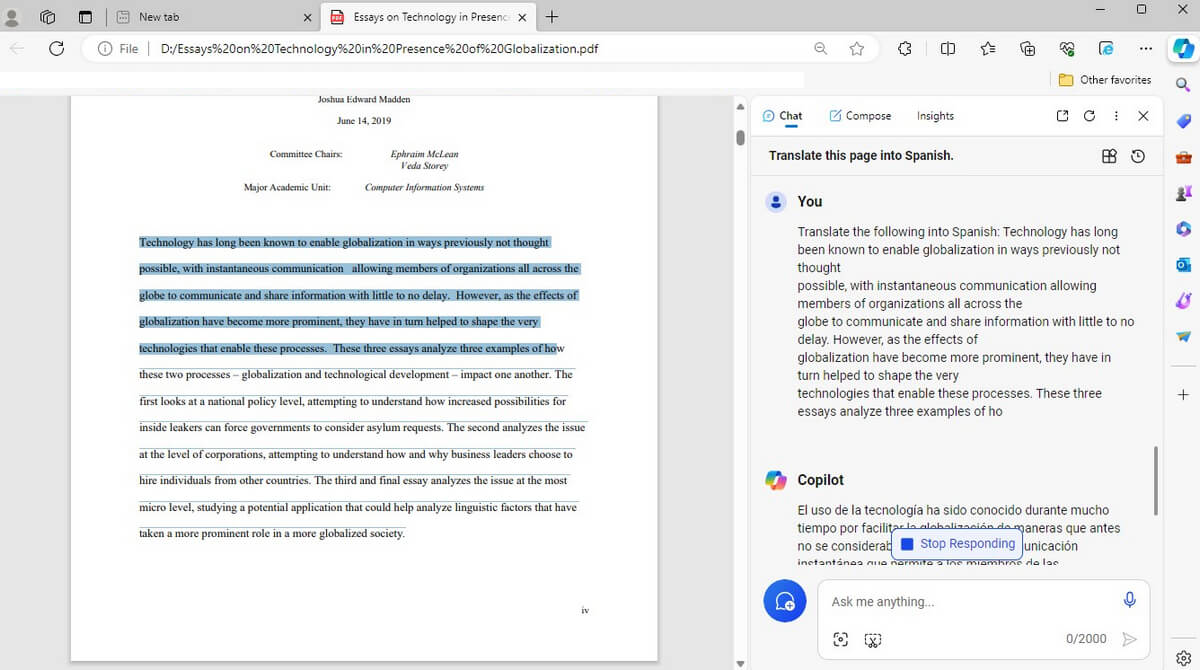Image resolution: width=1200 pixels, height=670 pixels.
Task: Close the New tab browser tab
Action: (307, 17)
